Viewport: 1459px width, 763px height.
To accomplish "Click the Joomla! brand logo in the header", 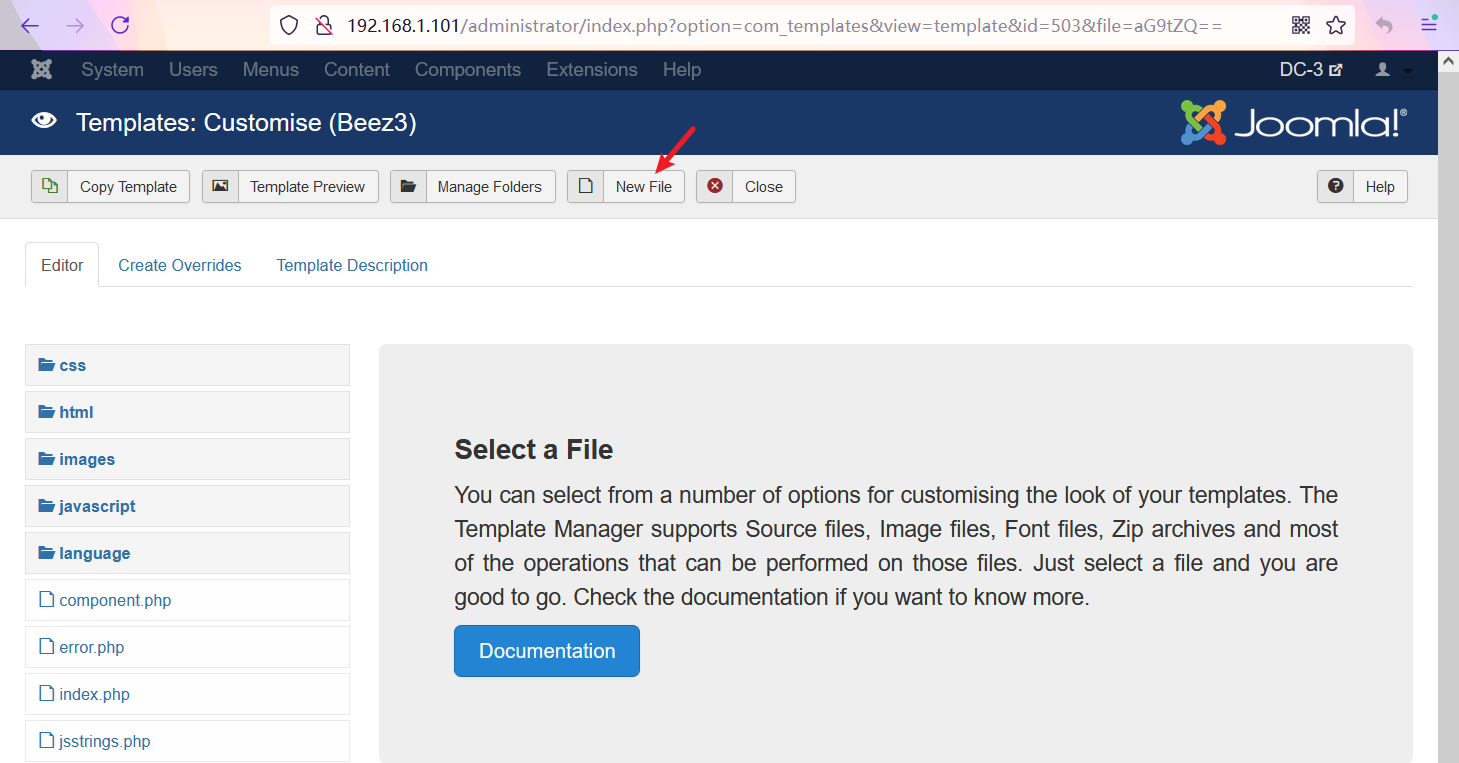I will [1294, 122].
